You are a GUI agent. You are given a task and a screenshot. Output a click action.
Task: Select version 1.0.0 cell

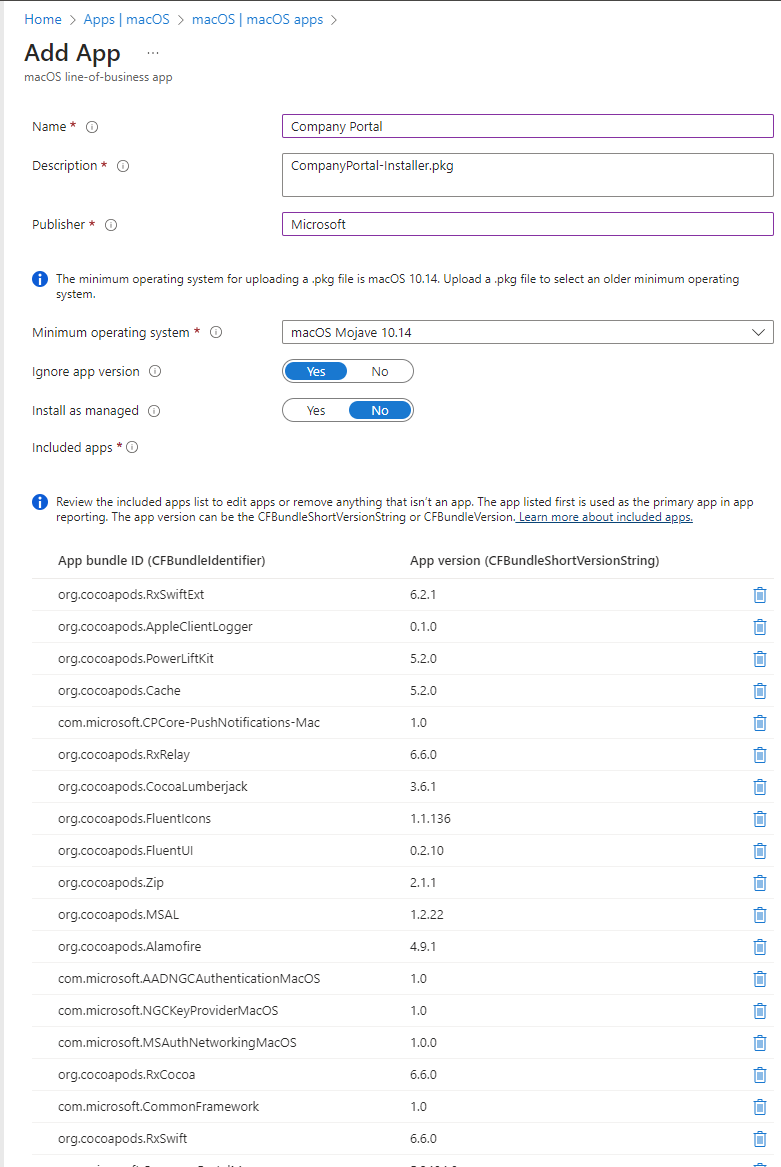[423, 1043]
